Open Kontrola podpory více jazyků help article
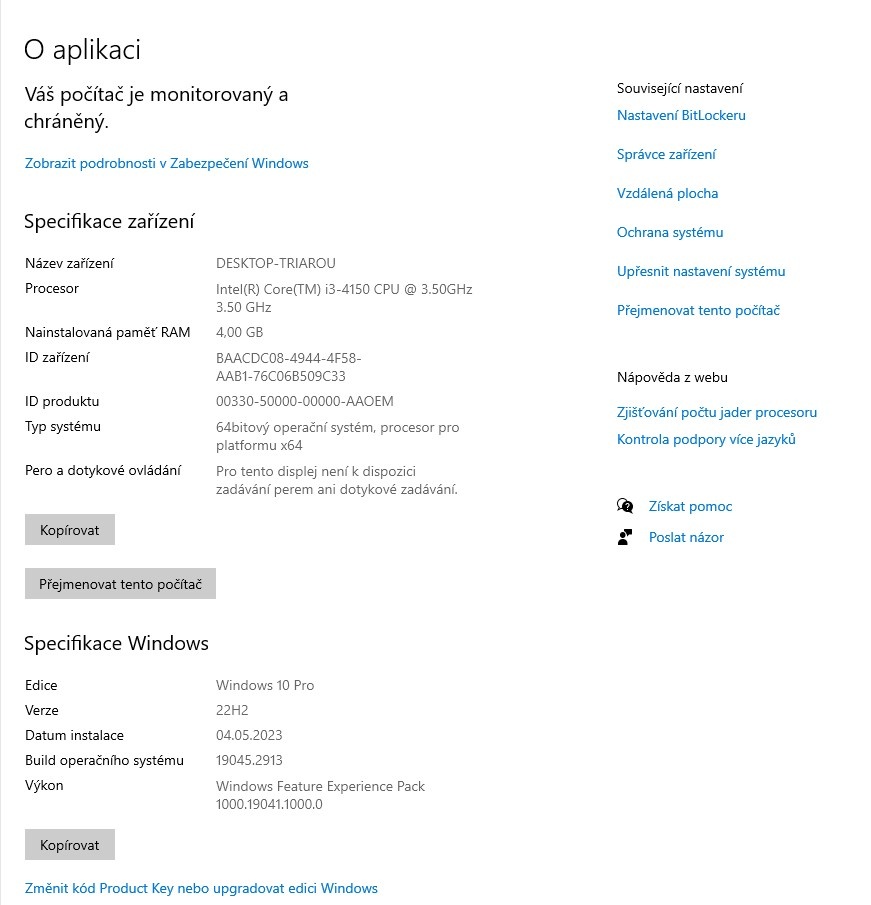Screen dimensions: 871x905 coord(705,439)
